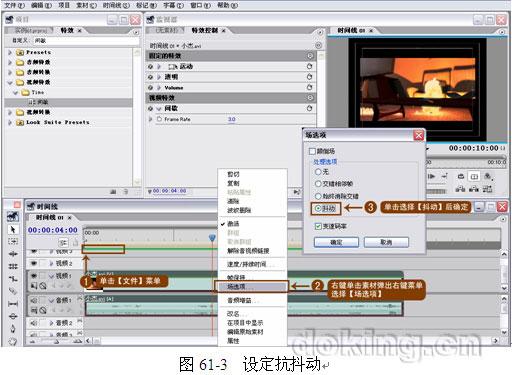Image resolution: width=512 pixels, height=375 pixels.
Task: Click the Show Keyframes icon on 视频1
Action: (x=43, y=286)
